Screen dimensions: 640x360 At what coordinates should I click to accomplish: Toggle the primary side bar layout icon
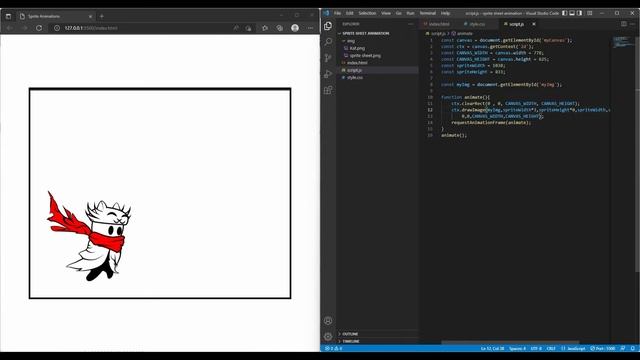click(x=564, y=13)
